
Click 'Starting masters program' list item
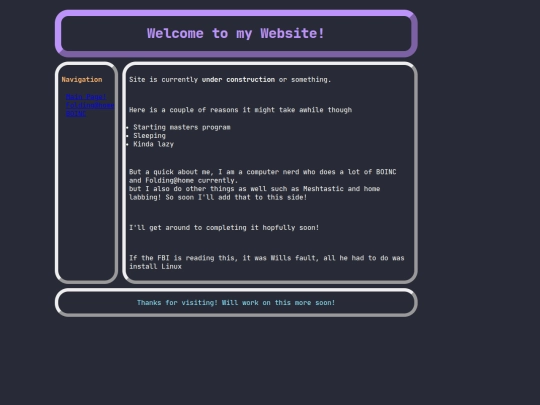[x=182, y=127]
